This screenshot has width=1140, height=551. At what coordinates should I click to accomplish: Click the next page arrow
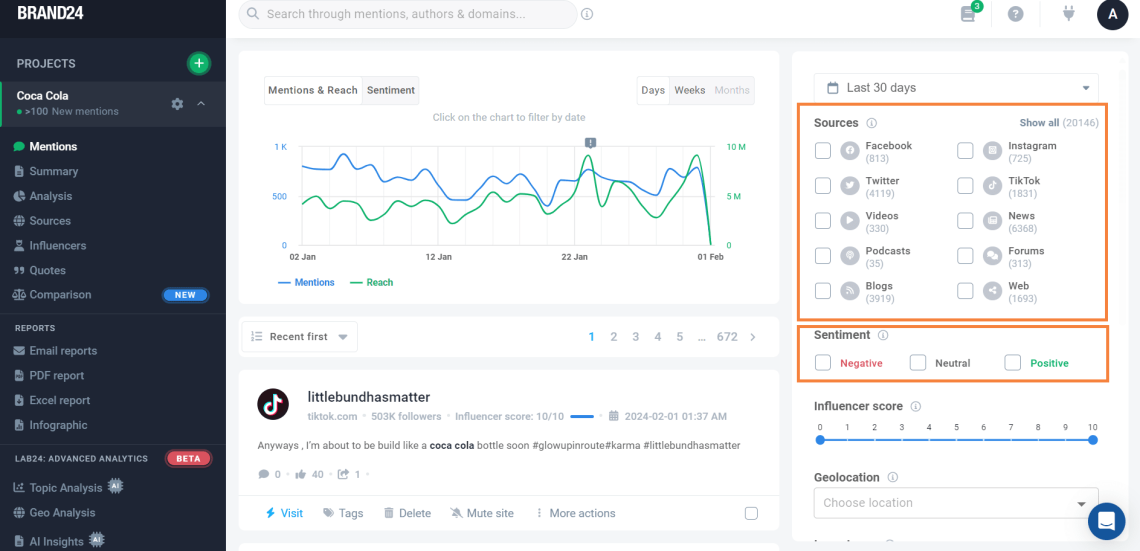pyautogui.click(x=752, y=337)
